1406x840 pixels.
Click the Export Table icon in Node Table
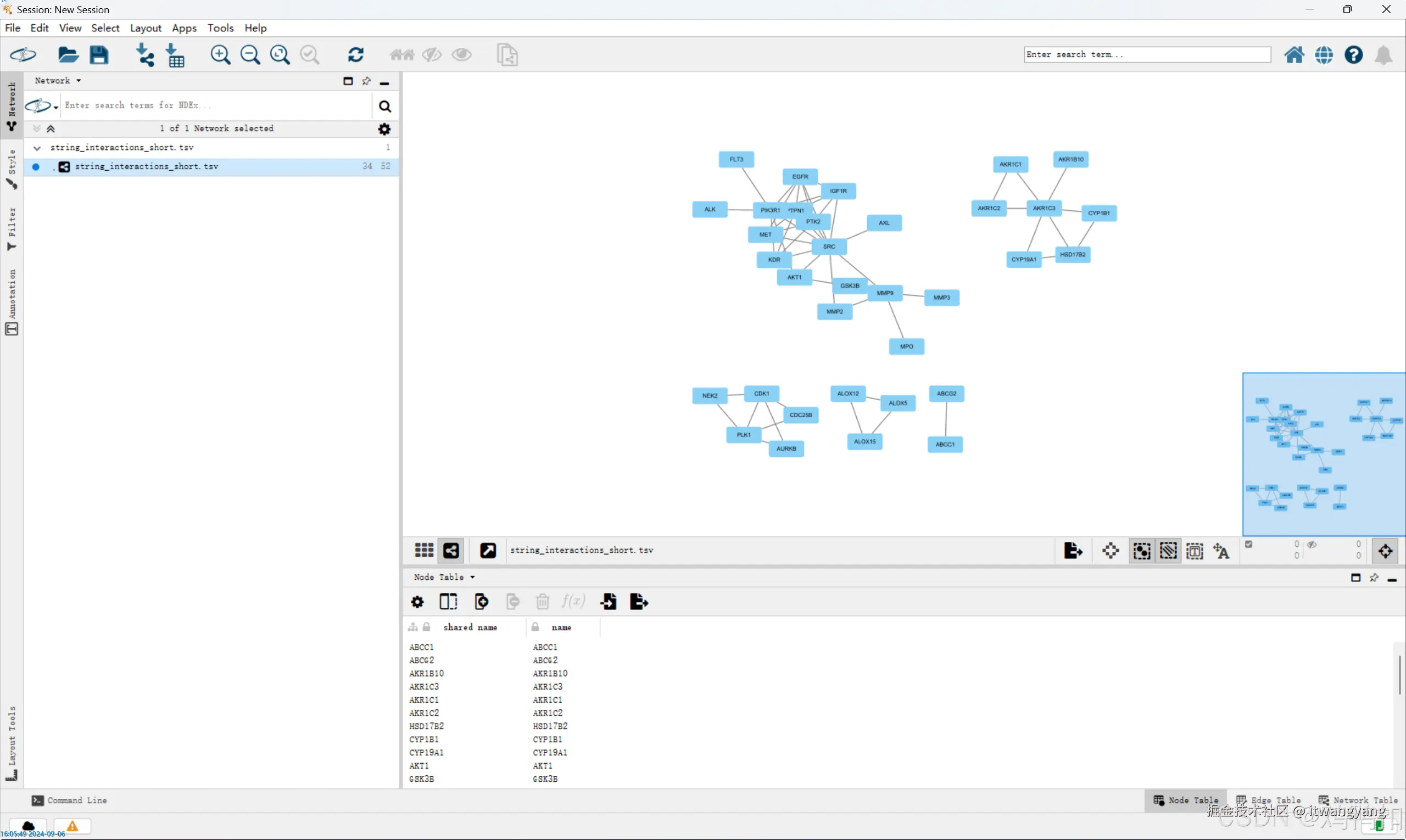[x=639, y=601]
